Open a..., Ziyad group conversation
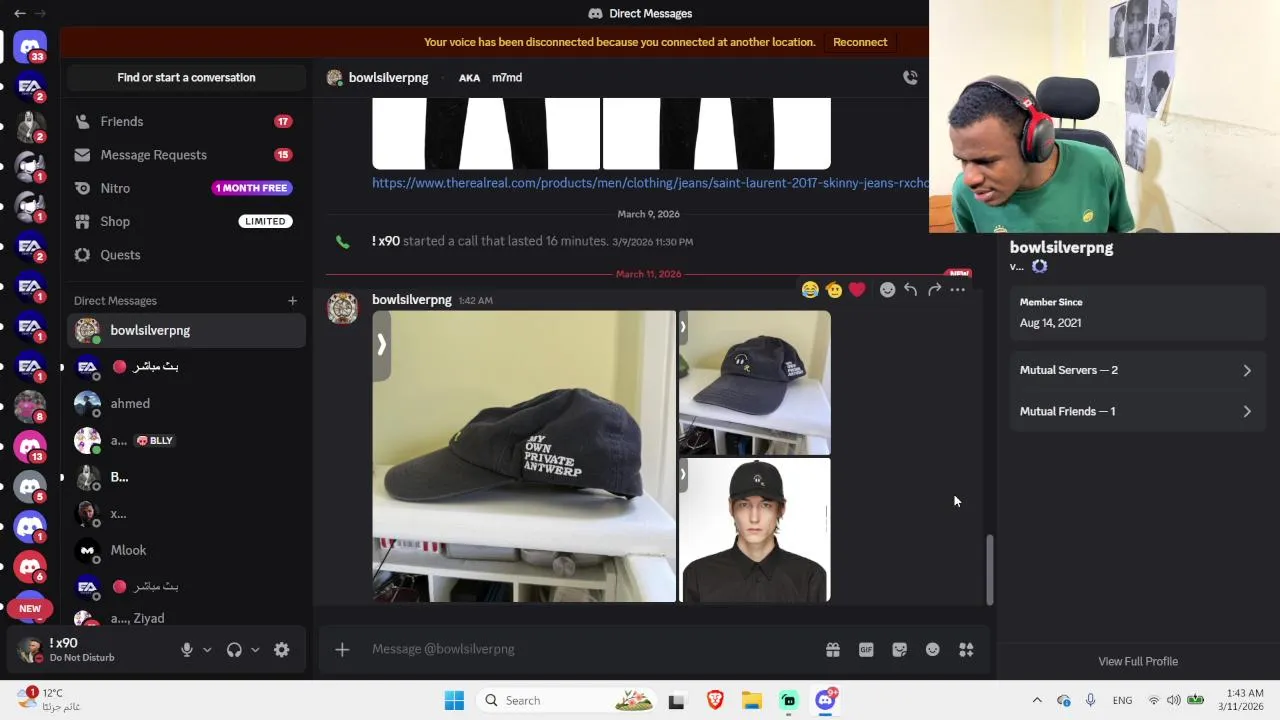This screenshot has width=1280, height=720. coord(186,616)
